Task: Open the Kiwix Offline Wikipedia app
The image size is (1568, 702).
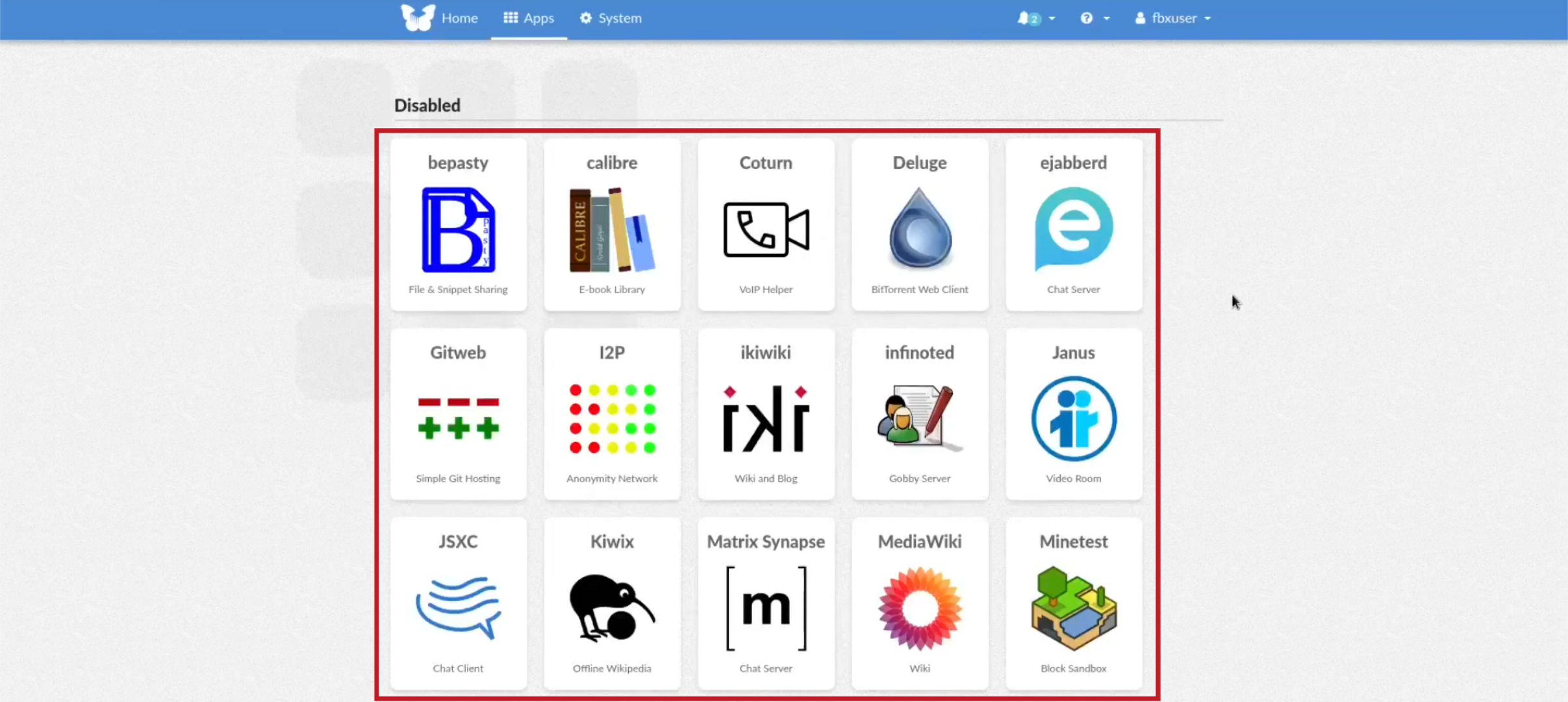Action: coord(611,601)
